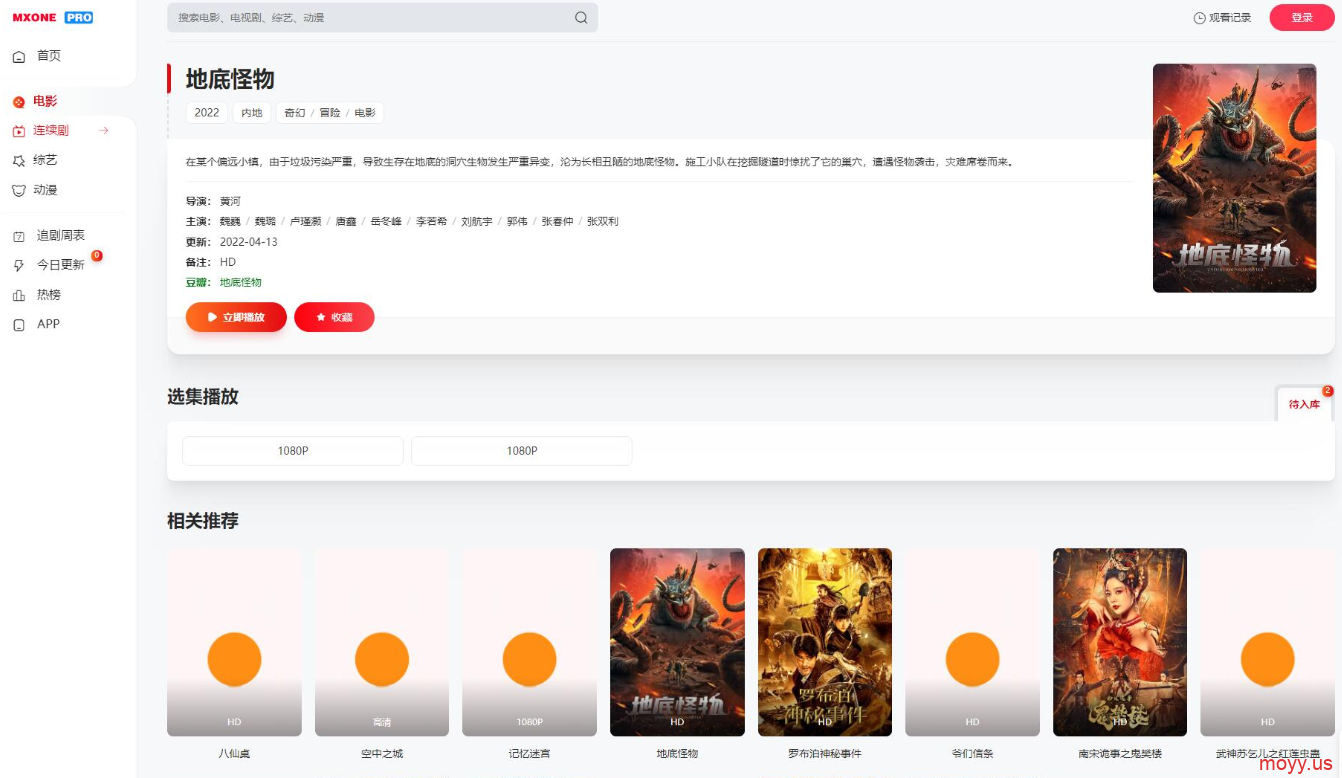Click the phone icon beside APP

(x=19, y=325)
